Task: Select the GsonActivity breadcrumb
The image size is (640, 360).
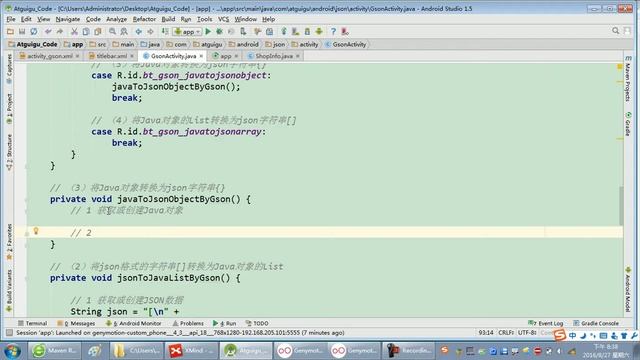Action: tap(346, 44)
